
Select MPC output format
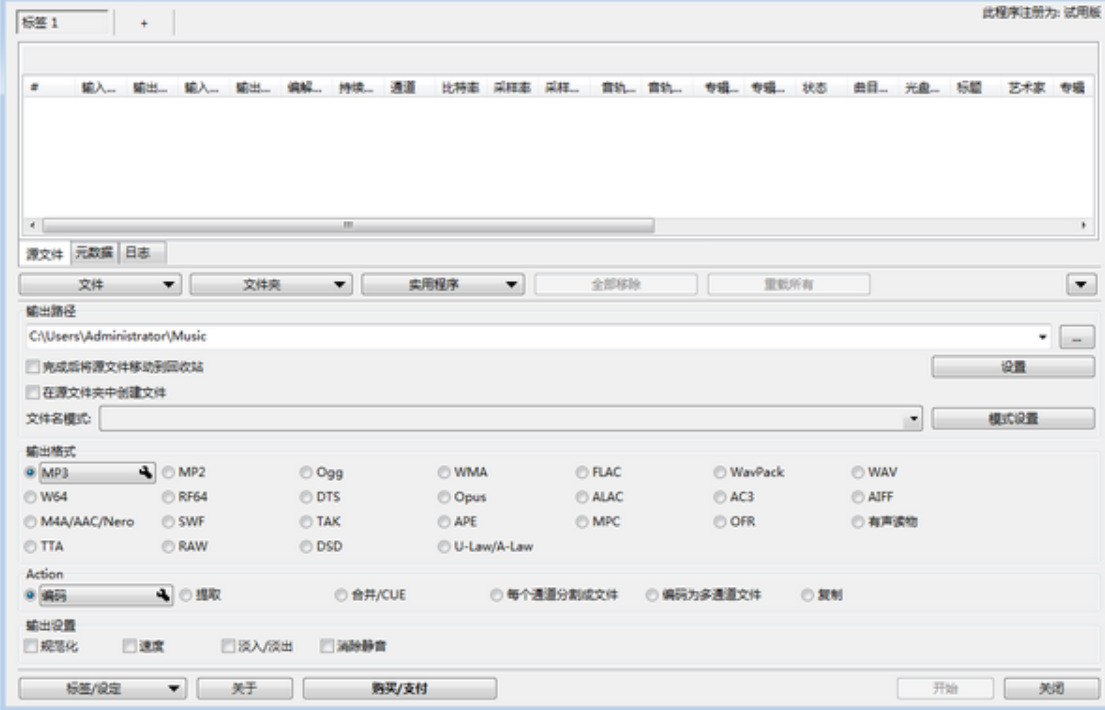tap(582, 522)
